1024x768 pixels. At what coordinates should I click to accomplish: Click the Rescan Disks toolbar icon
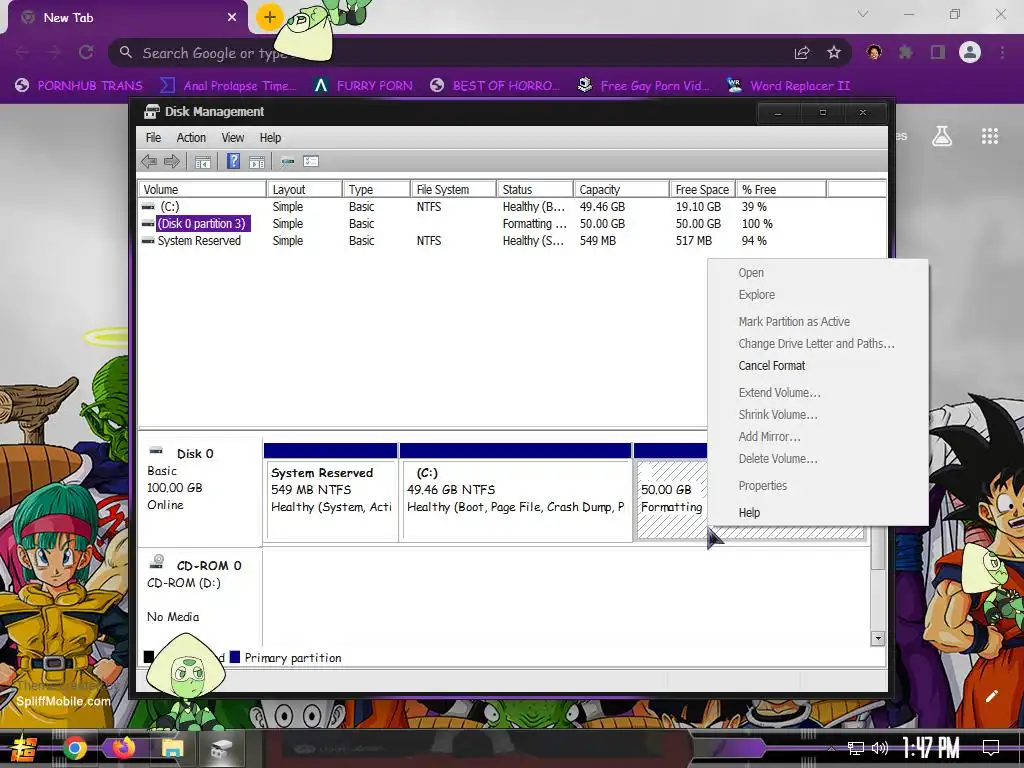click(x=287, y=161)
